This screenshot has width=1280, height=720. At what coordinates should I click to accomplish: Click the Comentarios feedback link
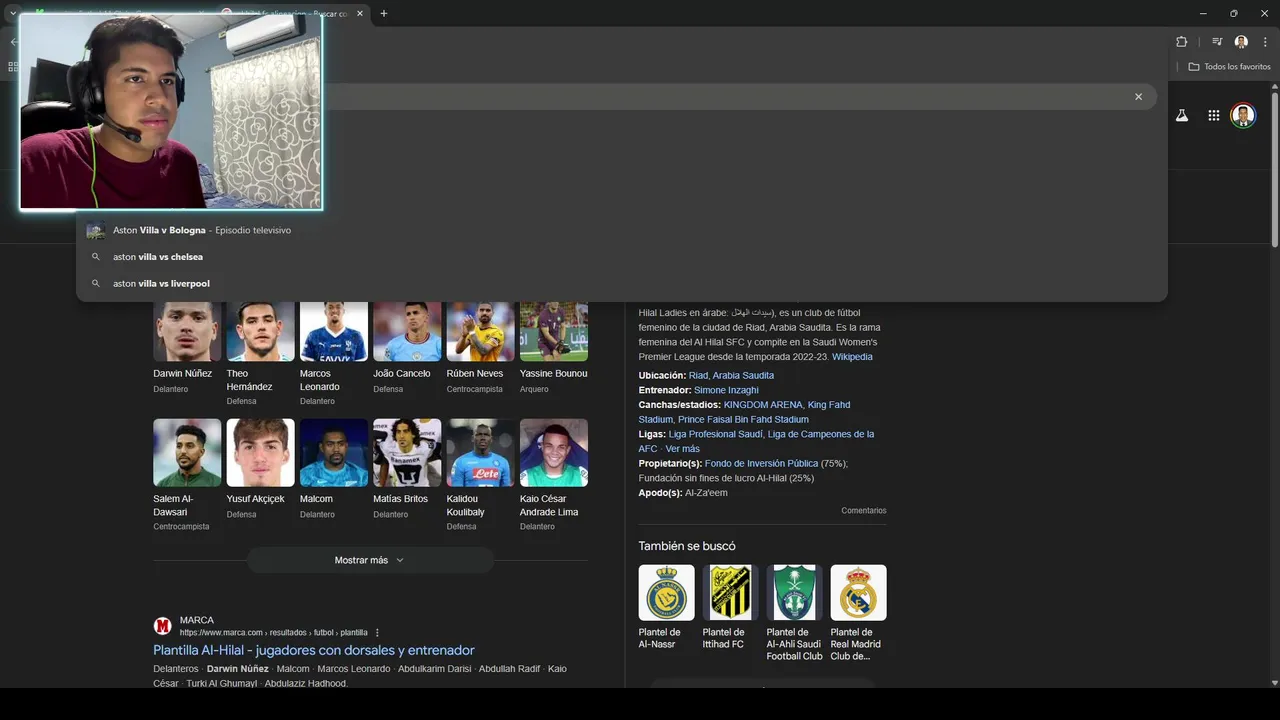pos(863,511)
